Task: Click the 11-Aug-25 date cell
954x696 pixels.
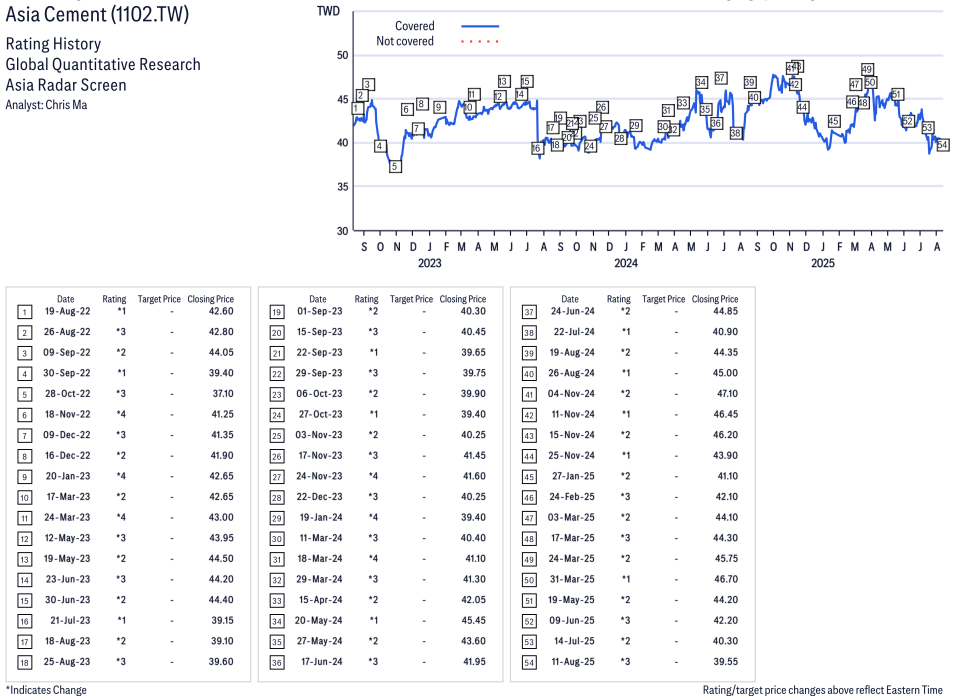Action: [573, 661]
